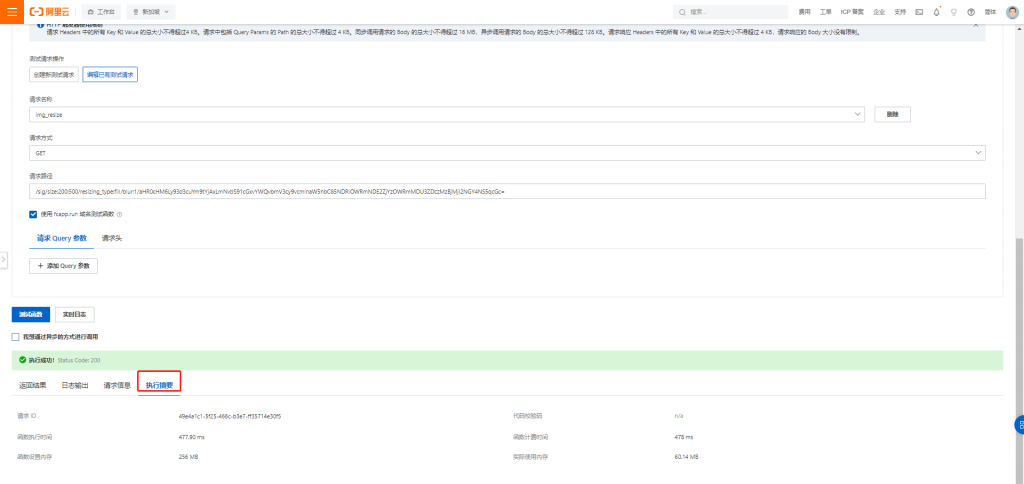Open 实时日志 real-time logs
This screenshot has width=1024, height=484.
coord(74,315)
